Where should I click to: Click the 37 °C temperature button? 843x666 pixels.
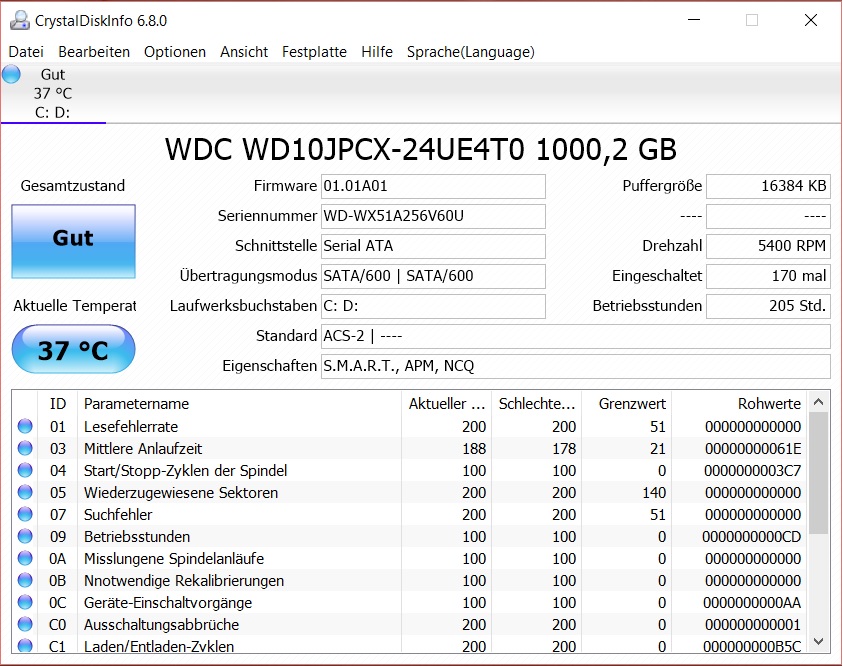point(73,349)
